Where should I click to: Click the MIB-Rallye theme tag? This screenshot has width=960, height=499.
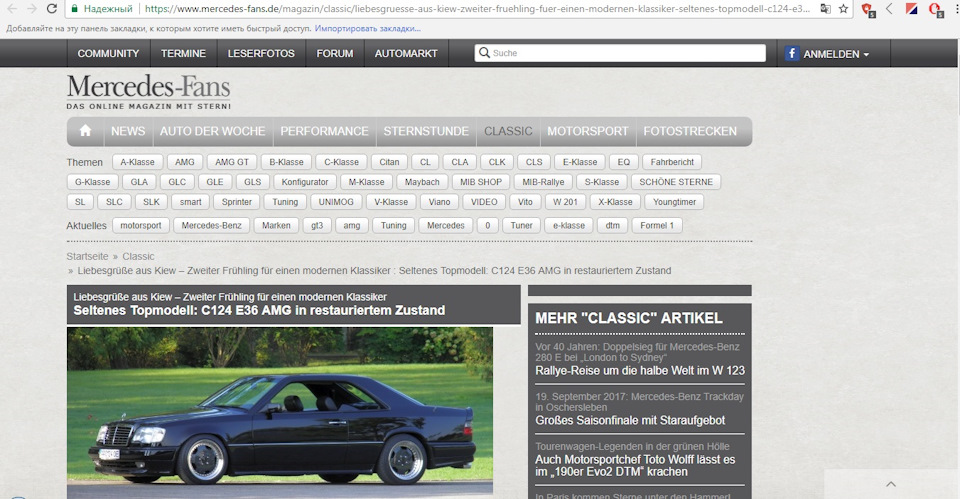[x=543, y=182]
